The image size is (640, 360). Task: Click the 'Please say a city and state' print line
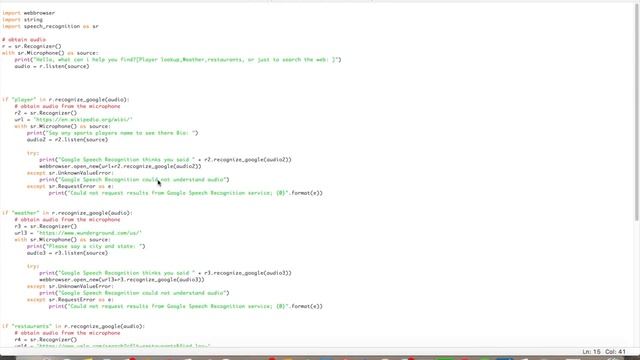tap(86, 246)
